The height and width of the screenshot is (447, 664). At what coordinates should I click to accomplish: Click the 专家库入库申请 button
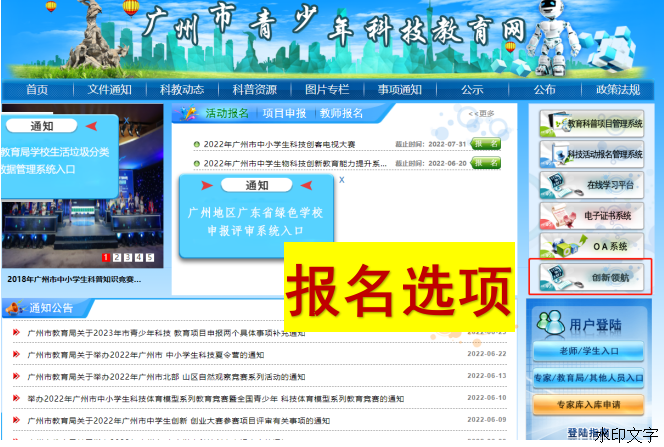[589, 405]
